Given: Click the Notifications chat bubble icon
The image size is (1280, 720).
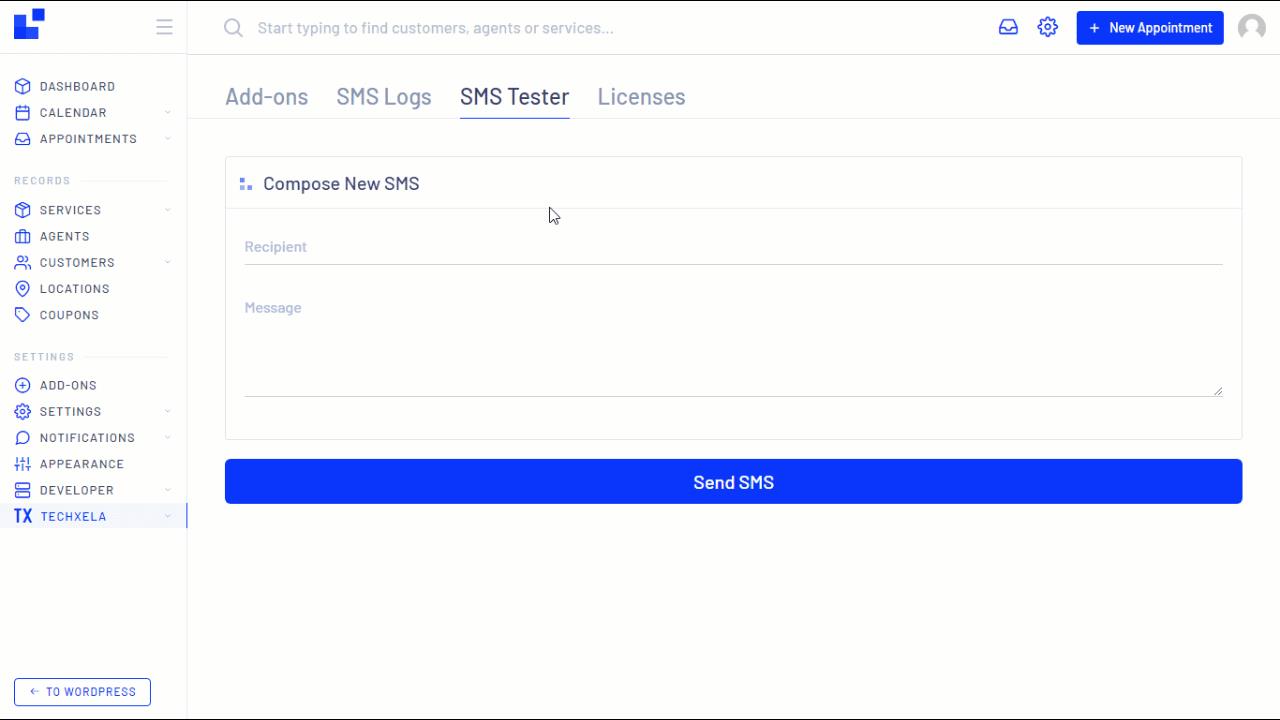Looking at the screenshot, I should pos(23,437).
